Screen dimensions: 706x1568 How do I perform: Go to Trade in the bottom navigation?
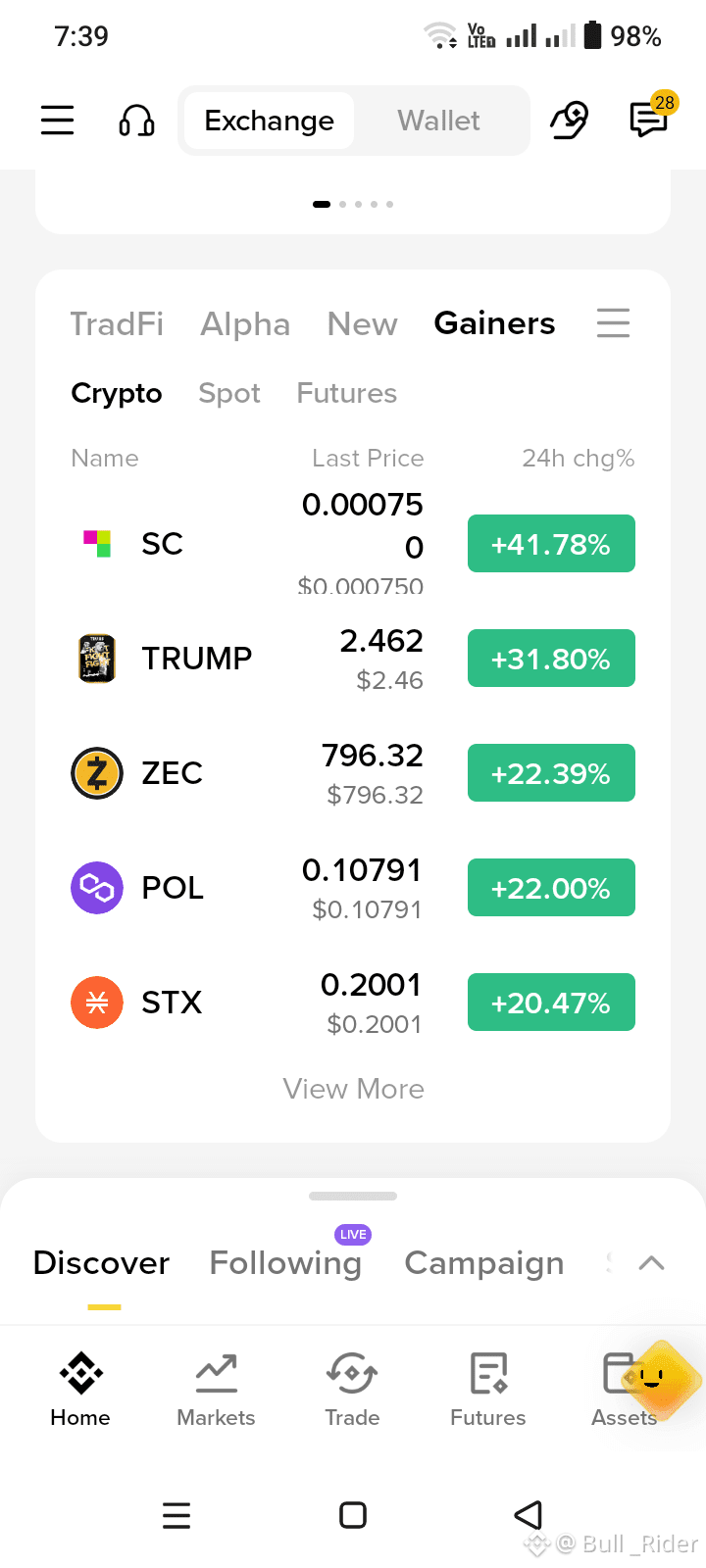[352, 1390]
